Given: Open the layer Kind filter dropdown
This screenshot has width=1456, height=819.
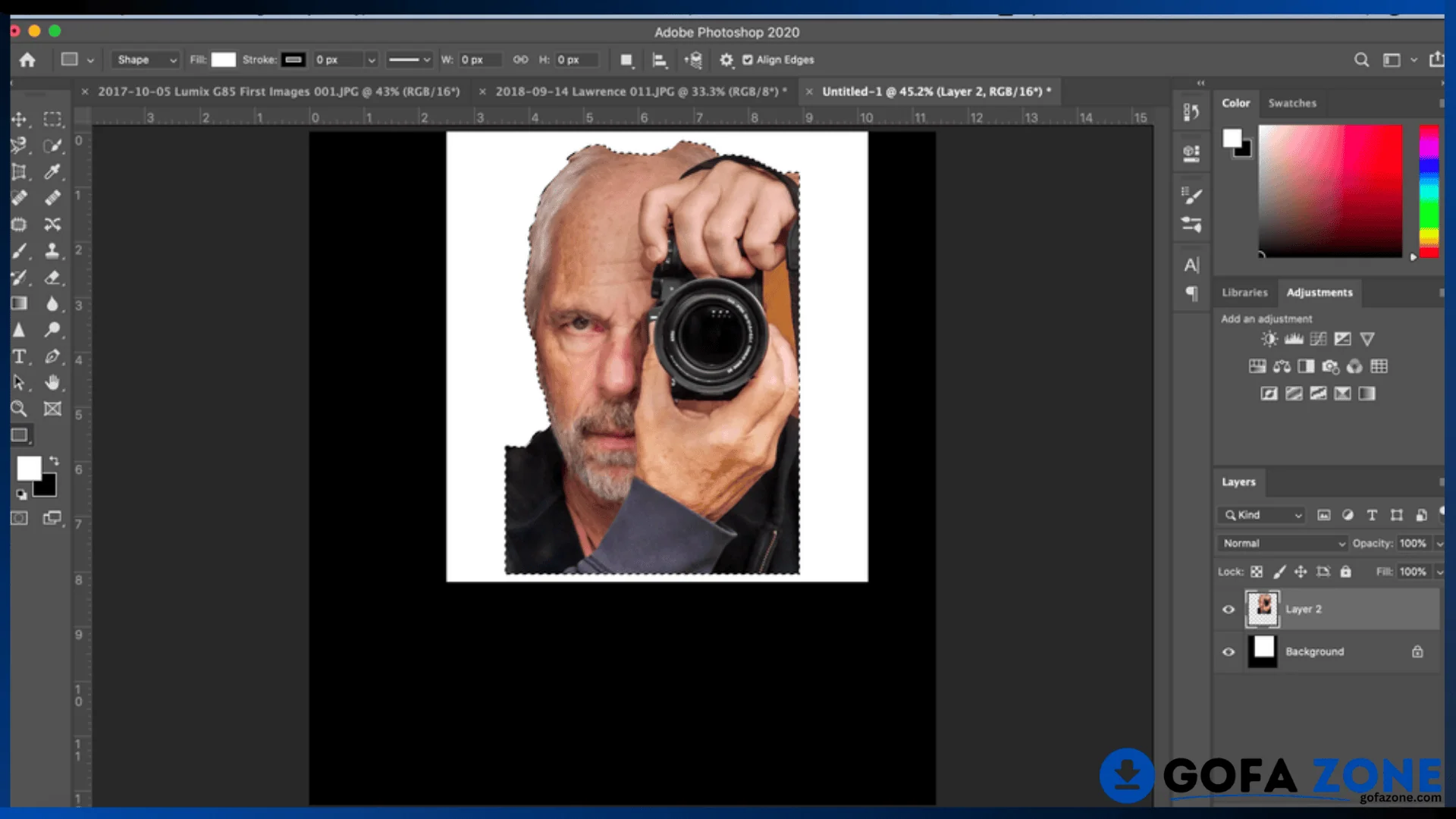Looking at the screenshot, I should pos(1263,515).
